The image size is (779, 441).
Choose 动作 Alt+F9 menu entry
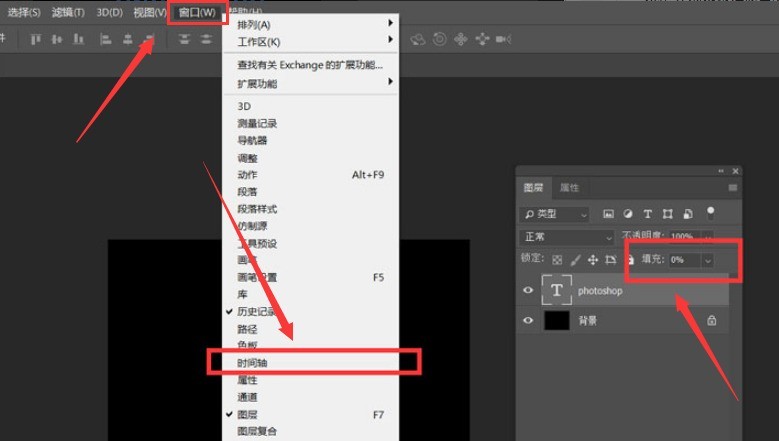tap(310, 175)
